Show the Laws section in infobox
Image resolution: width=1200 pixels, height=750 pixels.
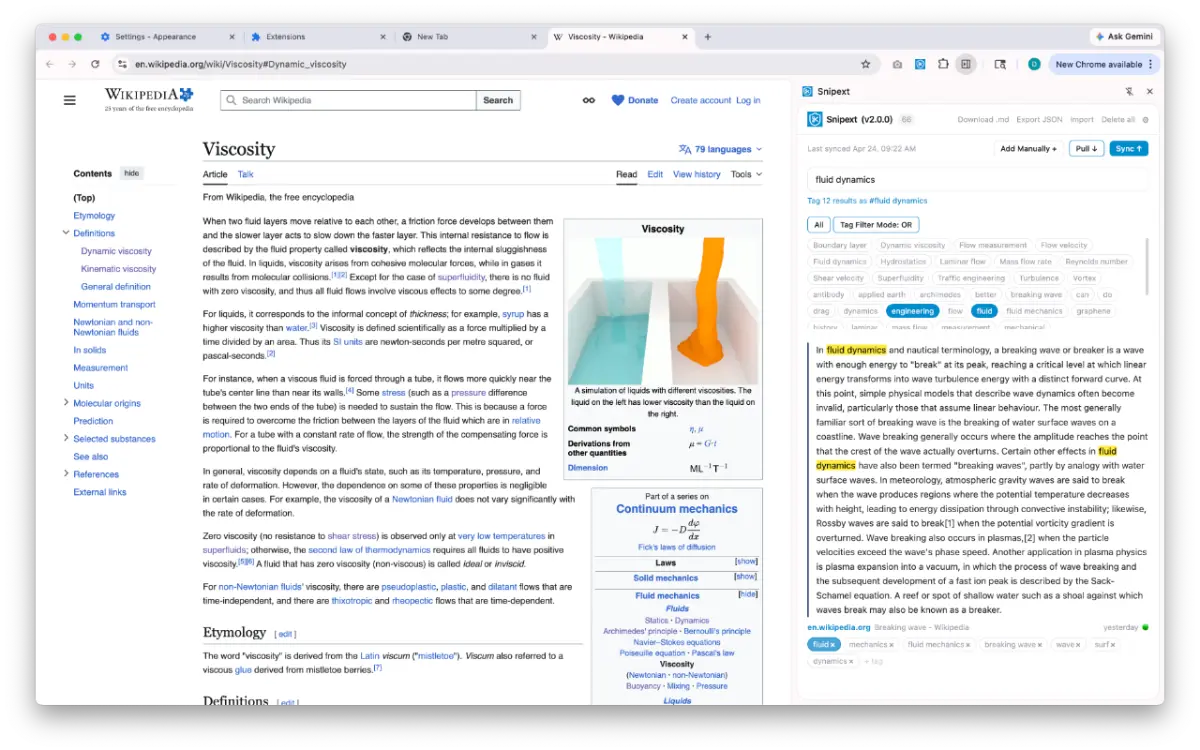click(746, 562)
